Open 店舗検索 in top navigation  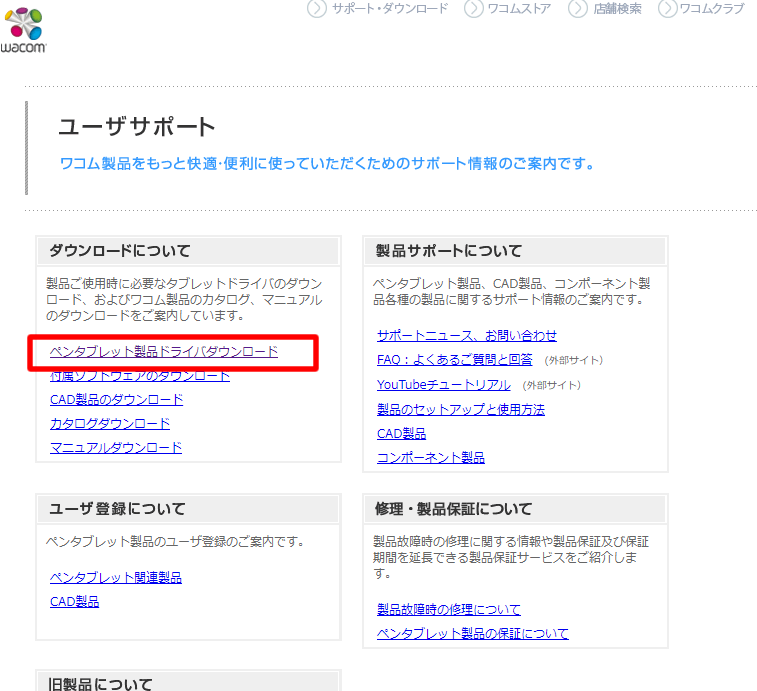point(617,9)
